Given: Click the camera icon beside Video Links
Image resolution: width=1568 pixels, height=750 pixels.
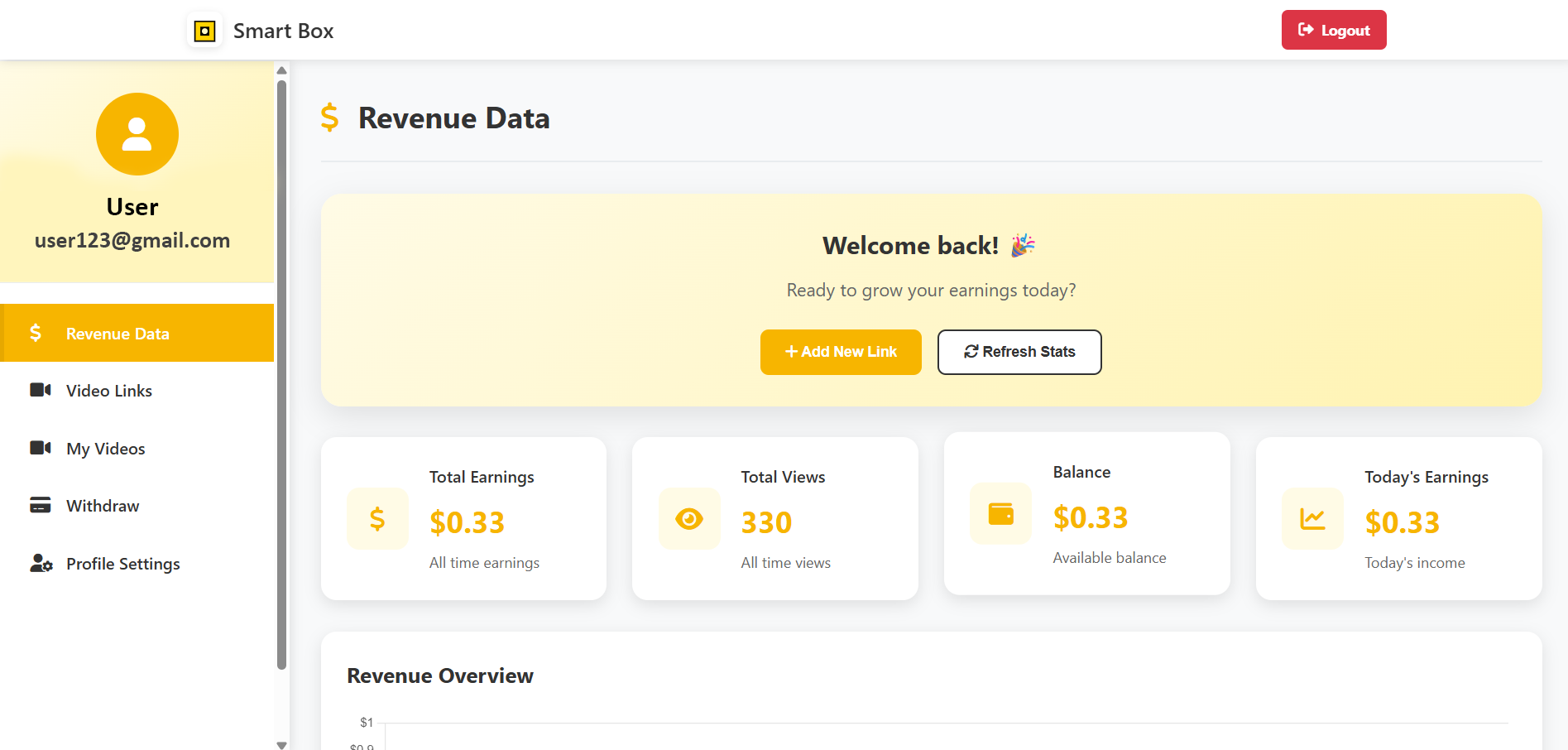Looking at the screenshot, I should (41, 390).
